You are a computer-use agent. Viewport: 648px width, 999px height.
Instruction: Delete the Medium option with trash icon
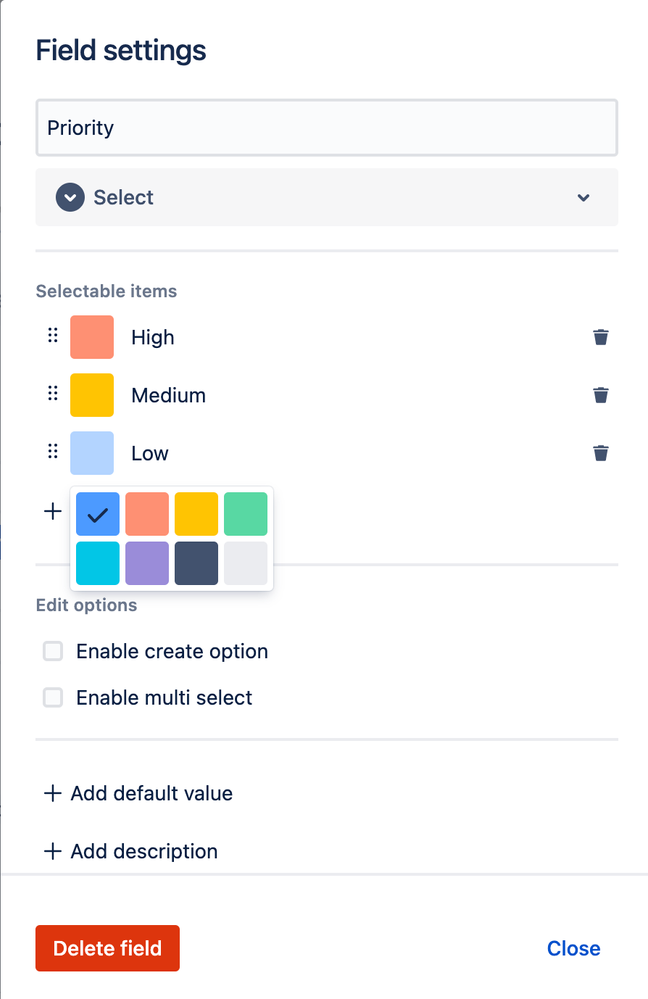point(600,395)
